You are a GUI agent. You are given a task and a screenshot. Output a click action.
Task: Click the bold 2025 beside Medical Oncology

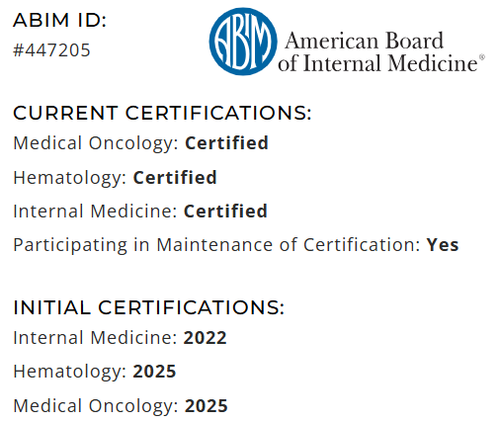[x=206, y=406]
